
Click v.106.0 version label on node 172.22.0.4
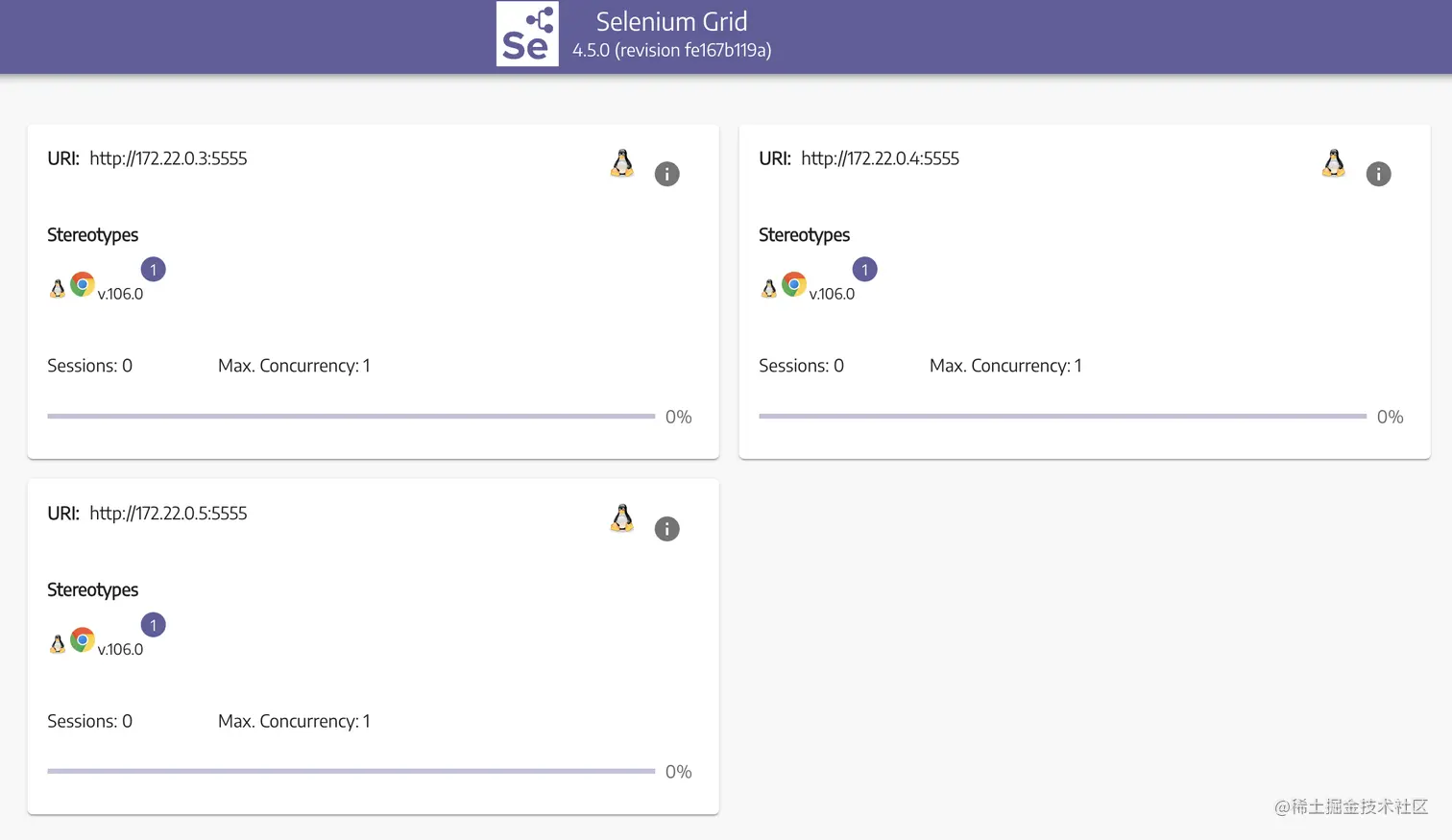click(x=832, y=294)
